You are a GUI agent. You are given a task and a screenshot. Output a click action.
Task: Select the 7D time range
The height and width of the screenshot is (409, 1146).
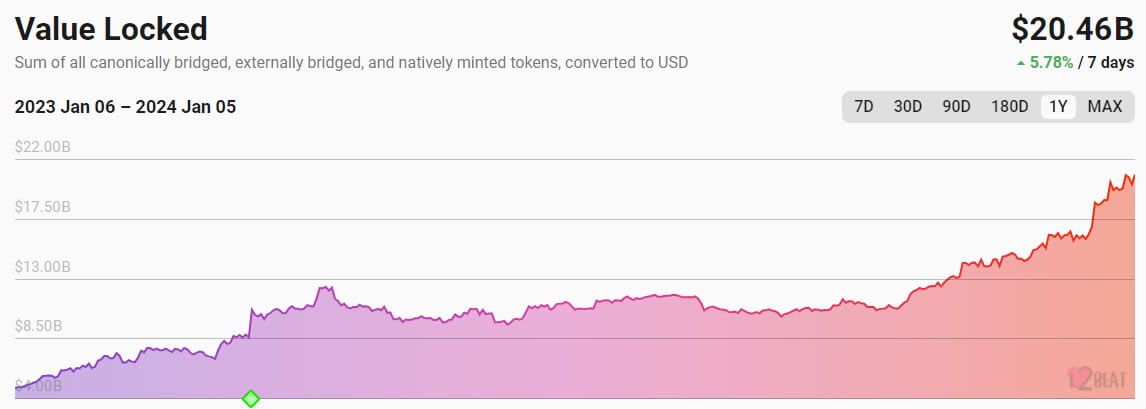tap(864, 107)
